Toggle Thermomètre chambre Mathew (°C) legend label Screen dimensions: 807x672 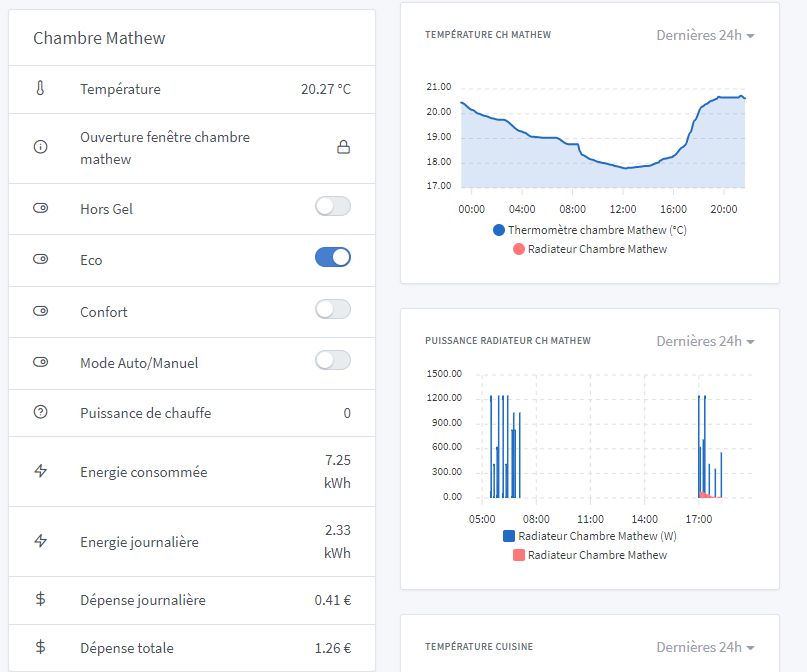597,230
